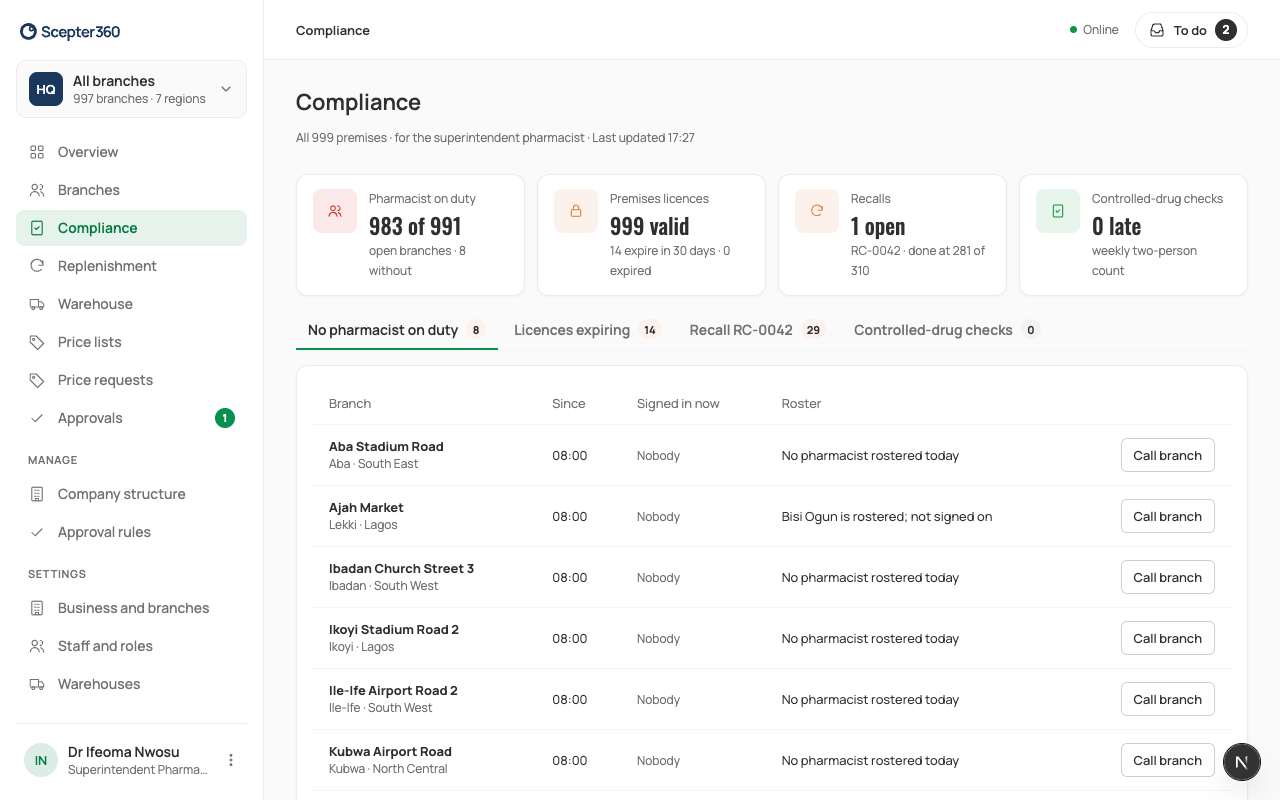Open the user options three-dot menu

(x=231, y=760)
